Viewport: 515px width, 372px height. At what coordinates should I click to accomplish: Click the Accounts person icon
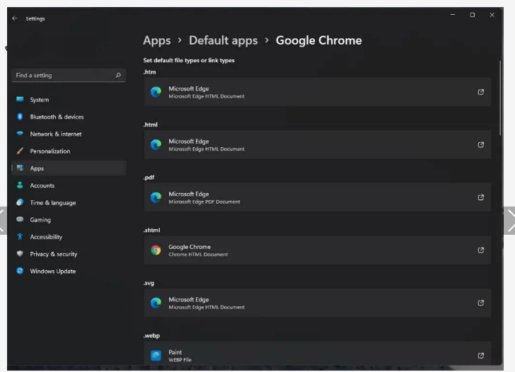pyautogui.click(x=20, y=185)
